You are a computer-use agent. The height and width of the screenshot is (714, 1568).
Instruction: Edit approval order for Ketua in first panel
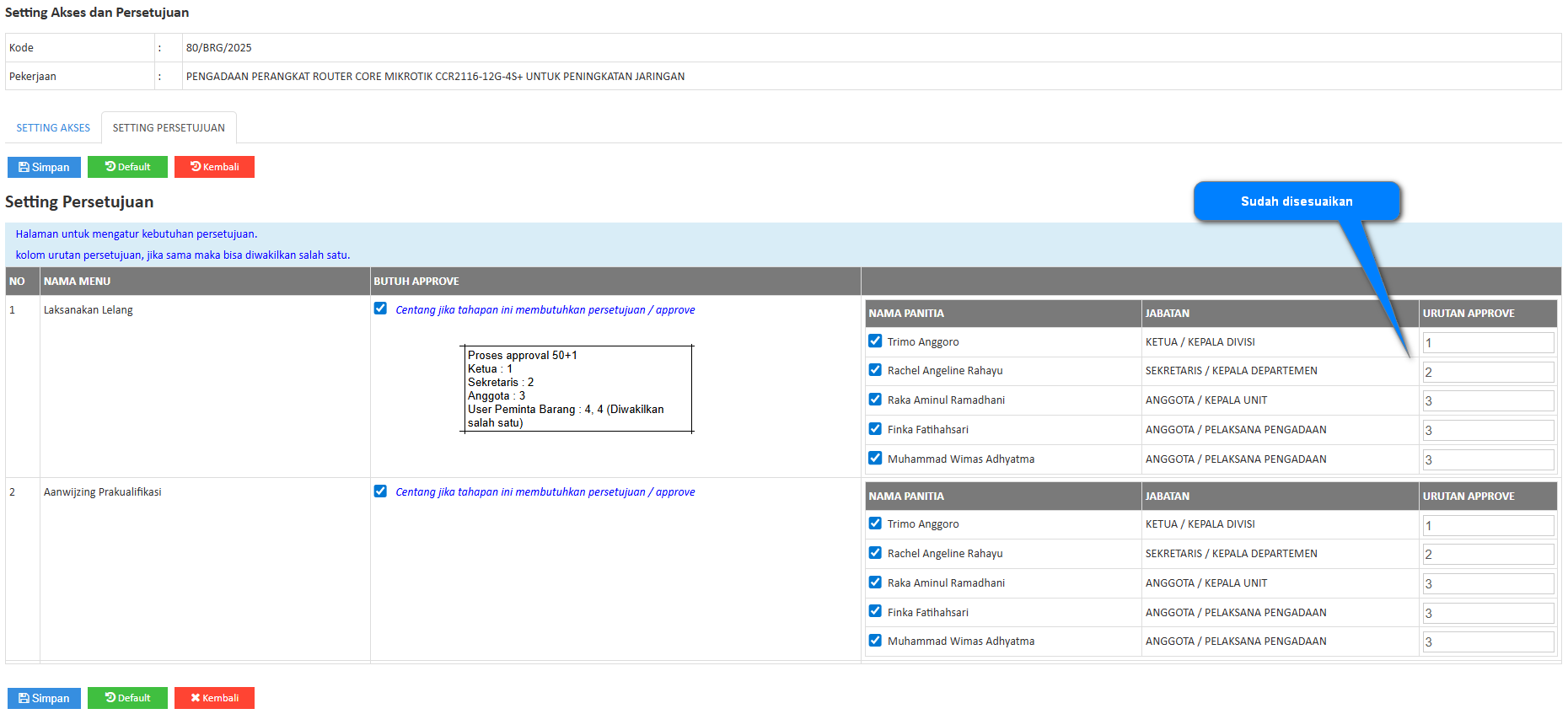click(1488, 342)
